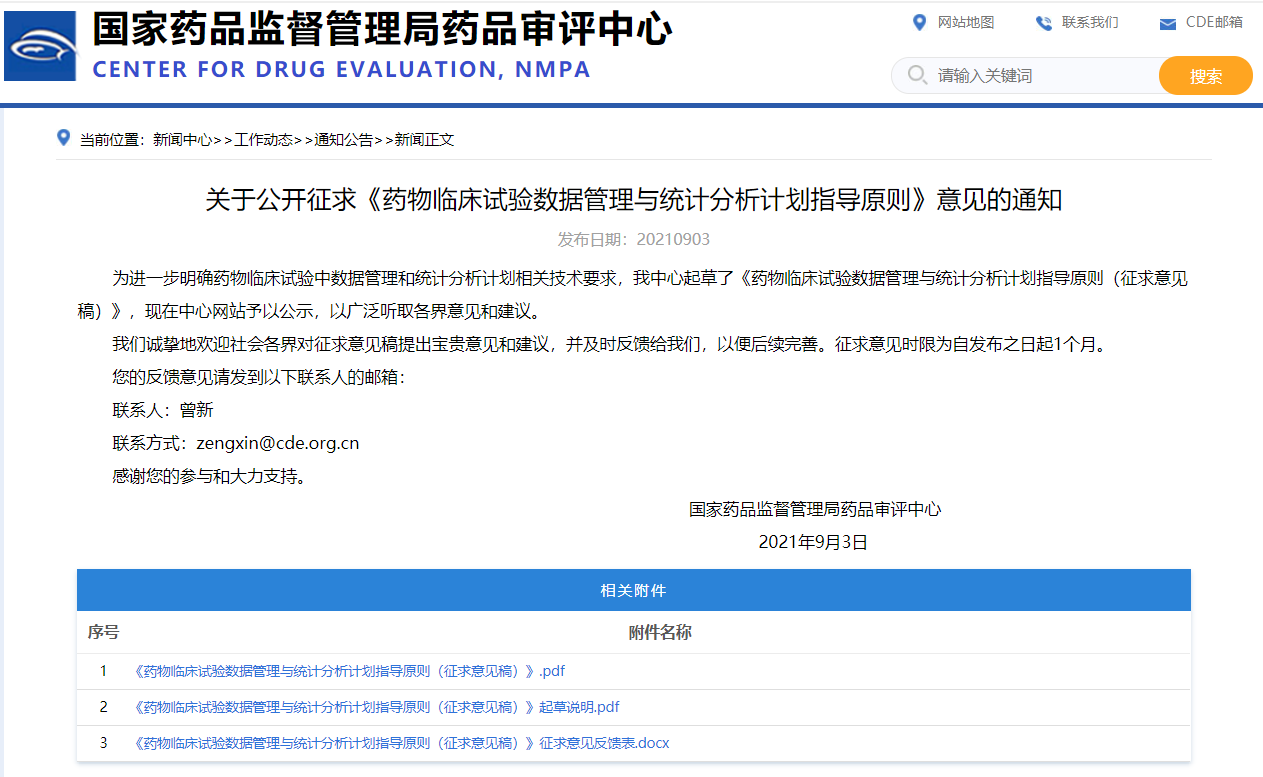This screenshot has height=777, width=1263.
Task: Click the location pin before 当前位置
Action: pos(63,138)
